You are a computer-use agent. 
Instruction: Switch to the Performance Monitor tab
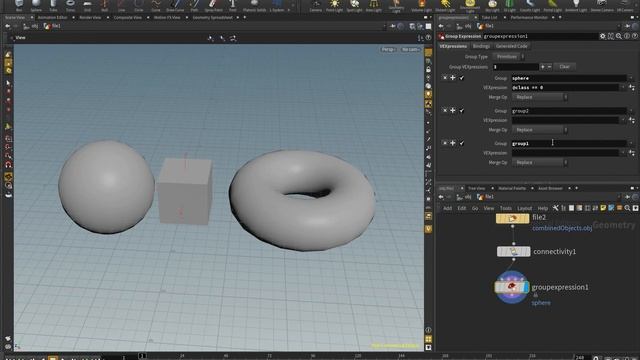[529, 18]
